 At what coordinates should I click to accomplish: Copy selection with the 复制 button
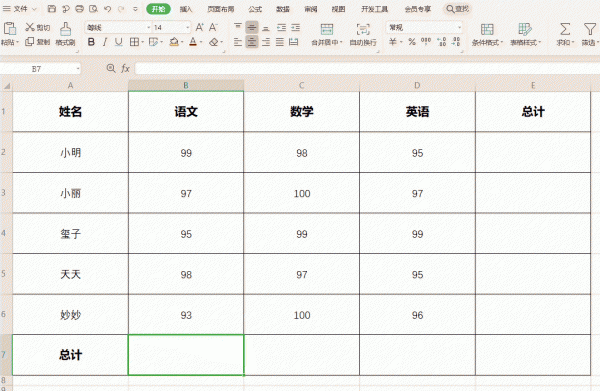(38, 42)
